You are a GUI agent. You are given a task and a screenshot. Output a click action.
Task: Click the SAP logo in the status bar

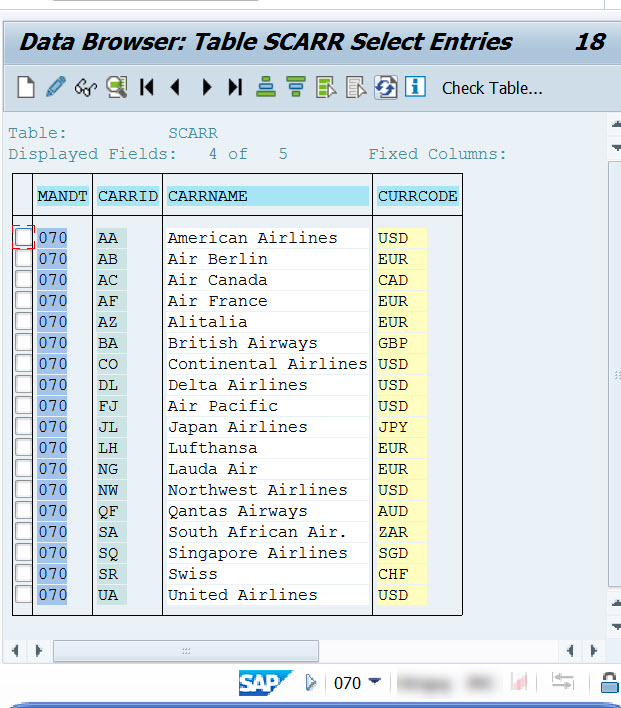[x=266, y=683]
